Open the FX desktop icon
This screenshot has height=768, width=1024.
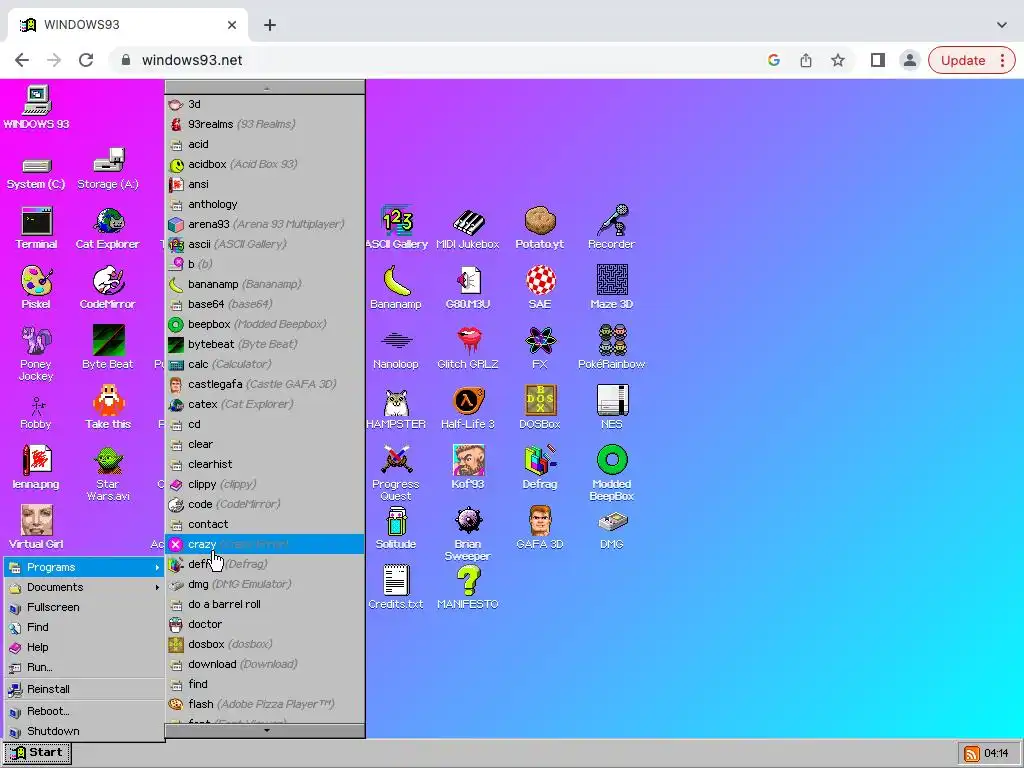[x=540, y=347]
